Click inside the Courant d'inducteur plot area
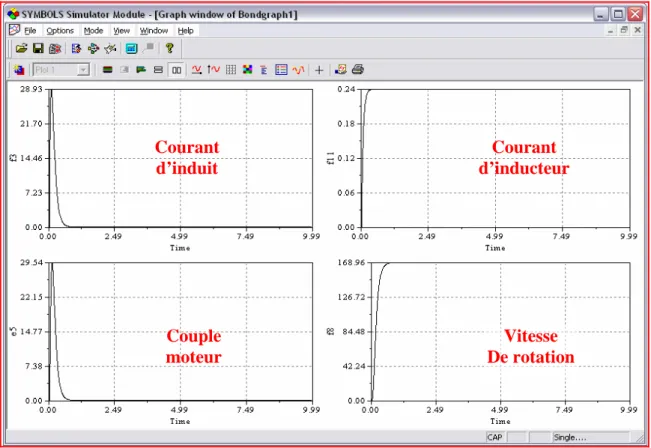 (496, 158)
